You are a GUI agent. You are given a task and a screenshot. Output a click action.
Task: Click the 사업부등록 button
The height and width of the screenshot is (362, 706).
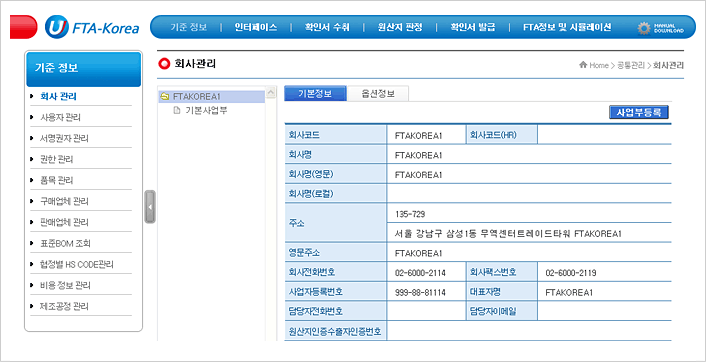click(x=639, y=113)
